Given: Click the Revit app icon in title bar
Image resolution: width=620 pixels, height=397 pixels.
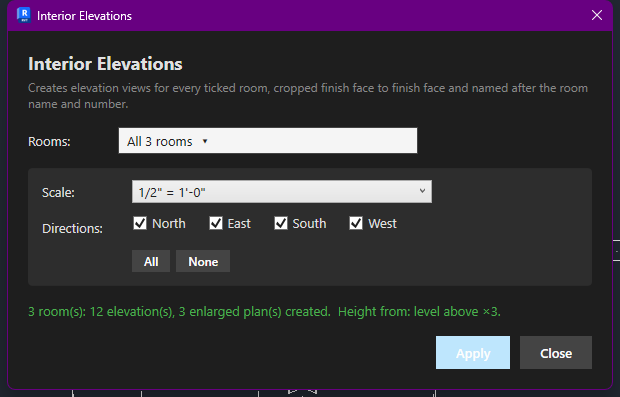Looking at the screenshot, I should click(x=24, y=15).
